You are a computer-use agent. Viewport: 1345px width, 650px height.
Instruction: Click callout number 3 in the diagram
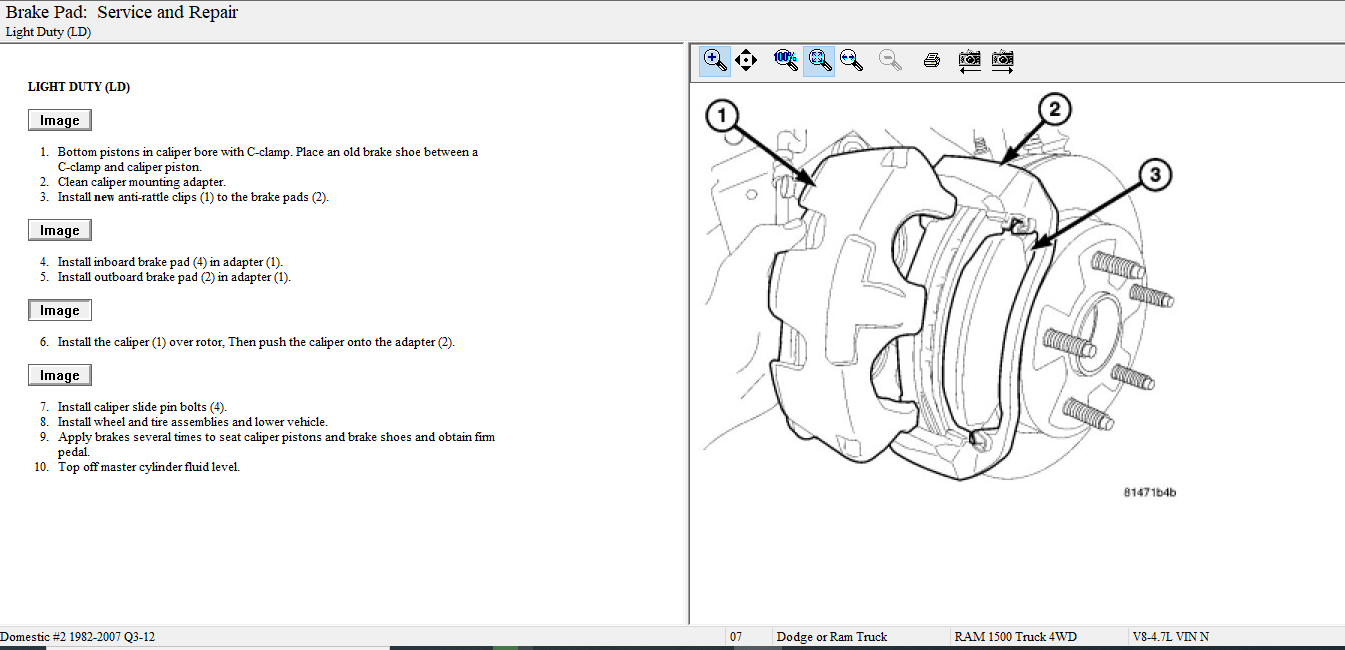click(1153, 177)
